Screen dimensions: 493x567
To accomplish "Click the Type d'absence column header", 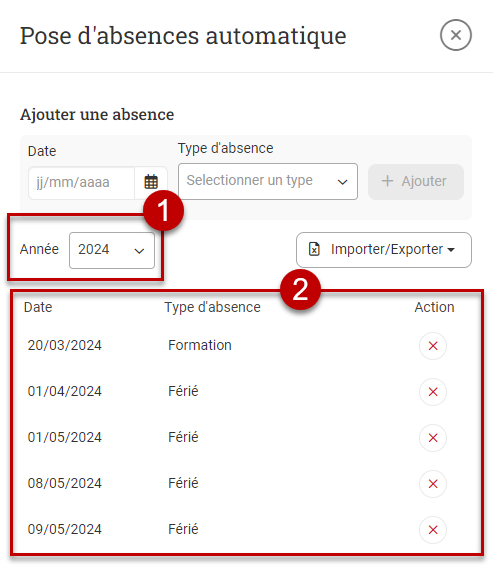I will pos(213,307).
